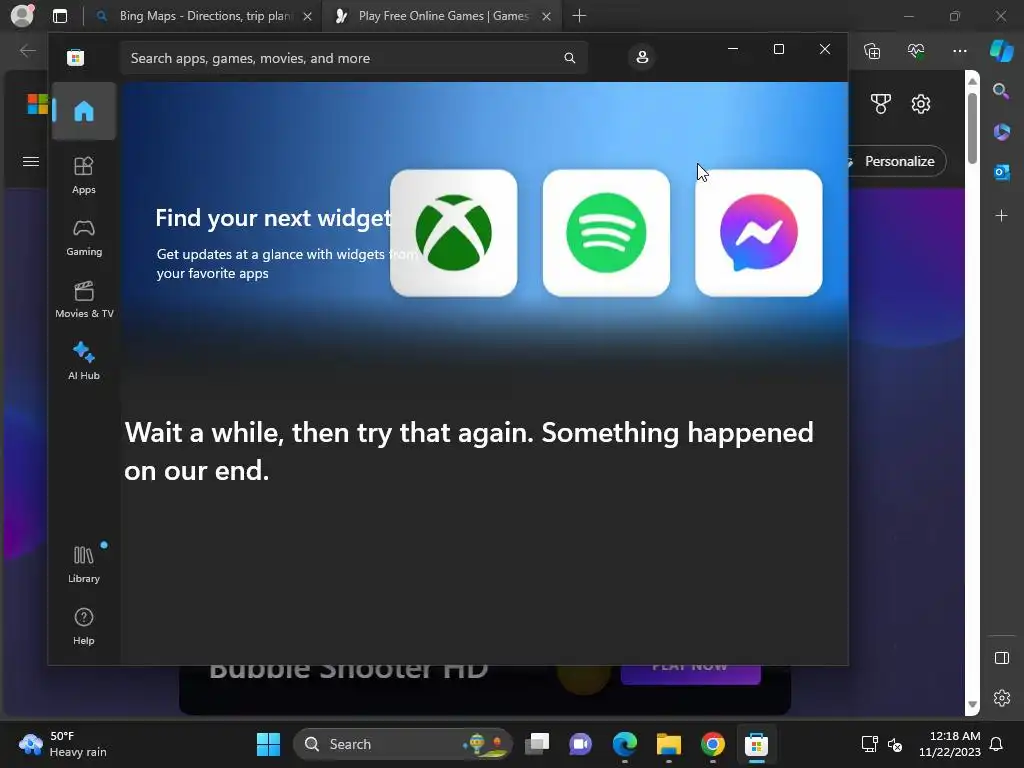Click the Find your next widget heading

(x=273, y=218)
